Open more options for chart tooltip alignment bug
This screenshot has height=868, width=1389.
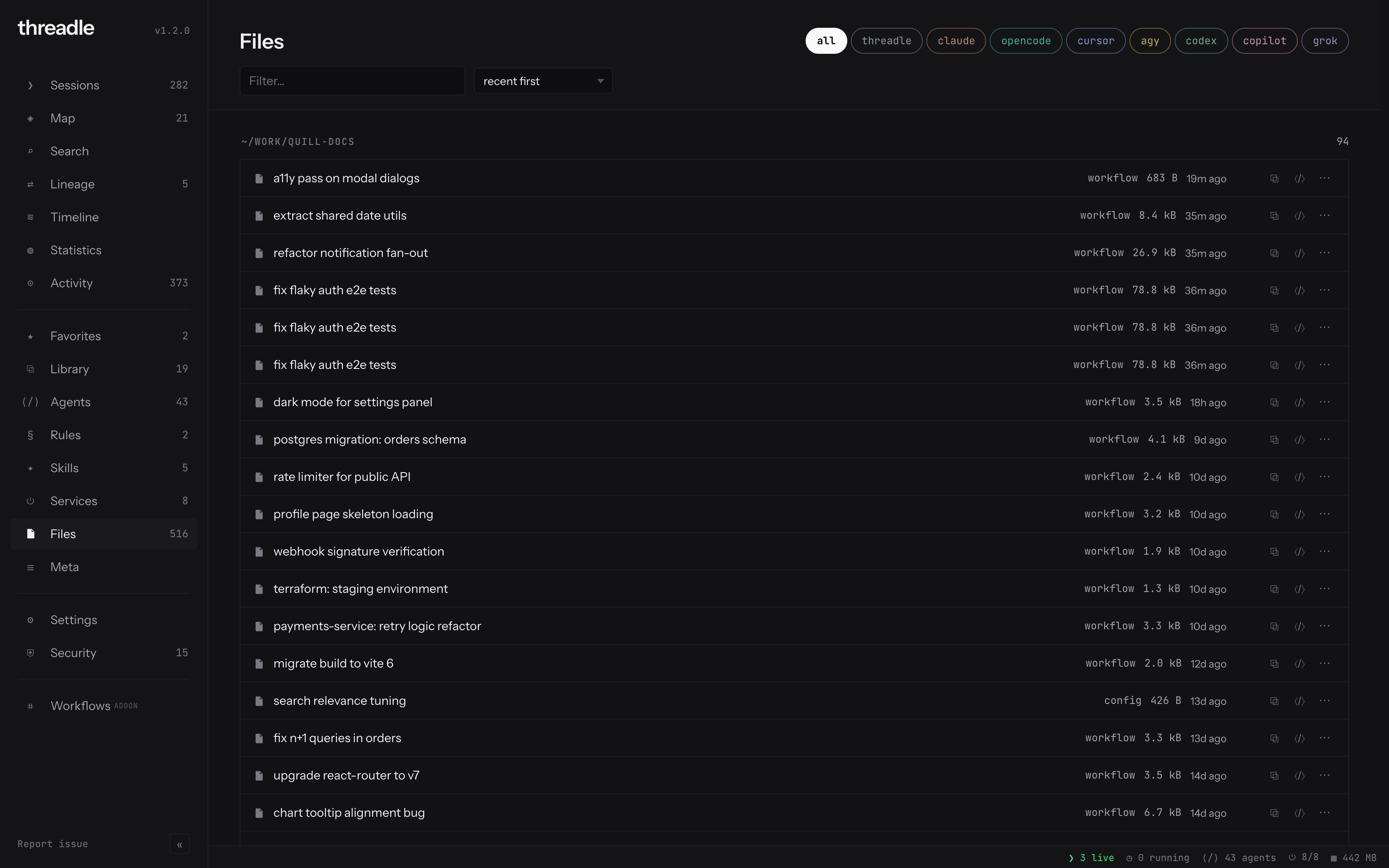(x=1325, y=812)
